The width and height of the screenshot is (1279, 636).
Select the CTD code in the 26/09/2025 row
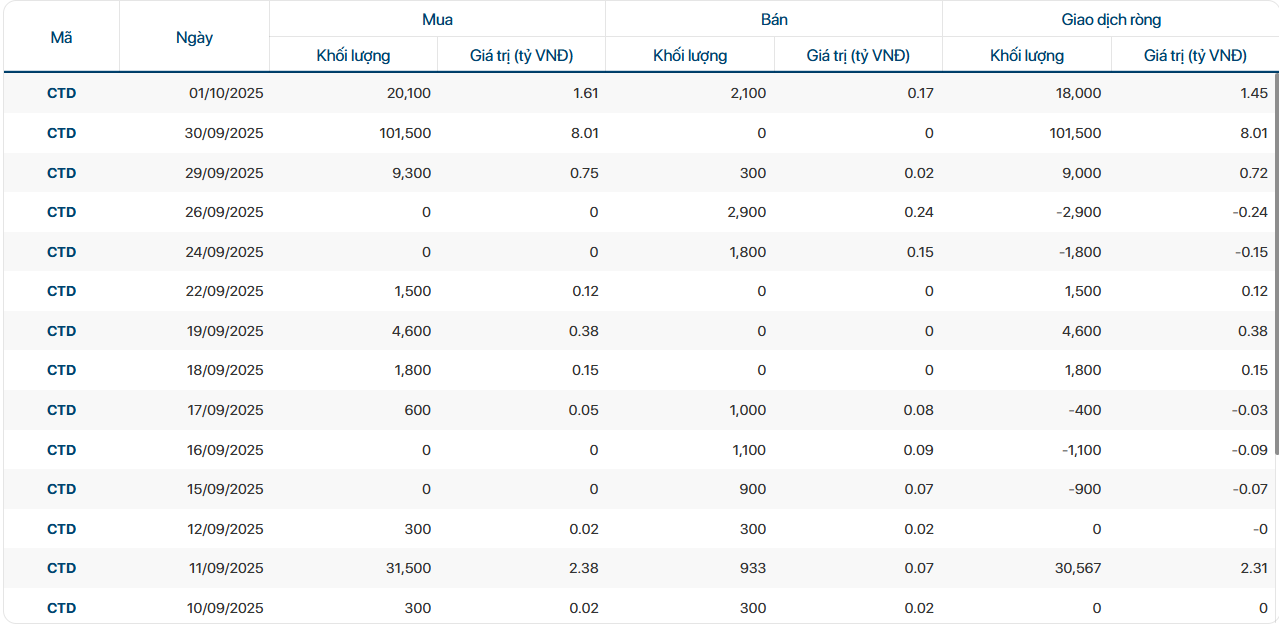pos(61,212)
